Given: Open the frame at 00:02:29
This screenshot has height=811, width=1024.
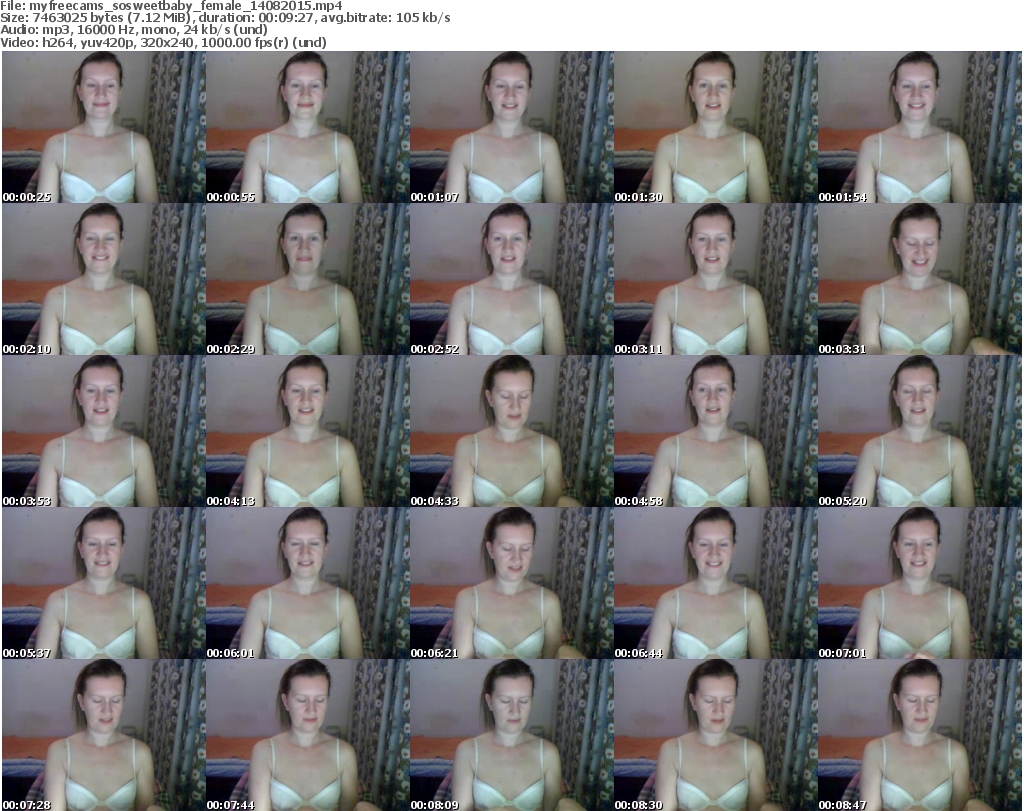Looking at the screenshot, I should (308, 279).
